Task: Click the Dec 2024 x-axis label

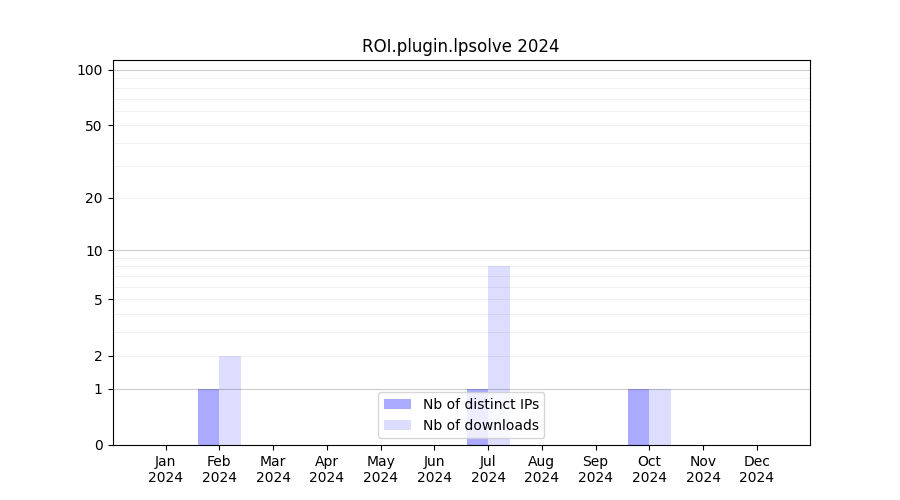Action: point(756,469)
